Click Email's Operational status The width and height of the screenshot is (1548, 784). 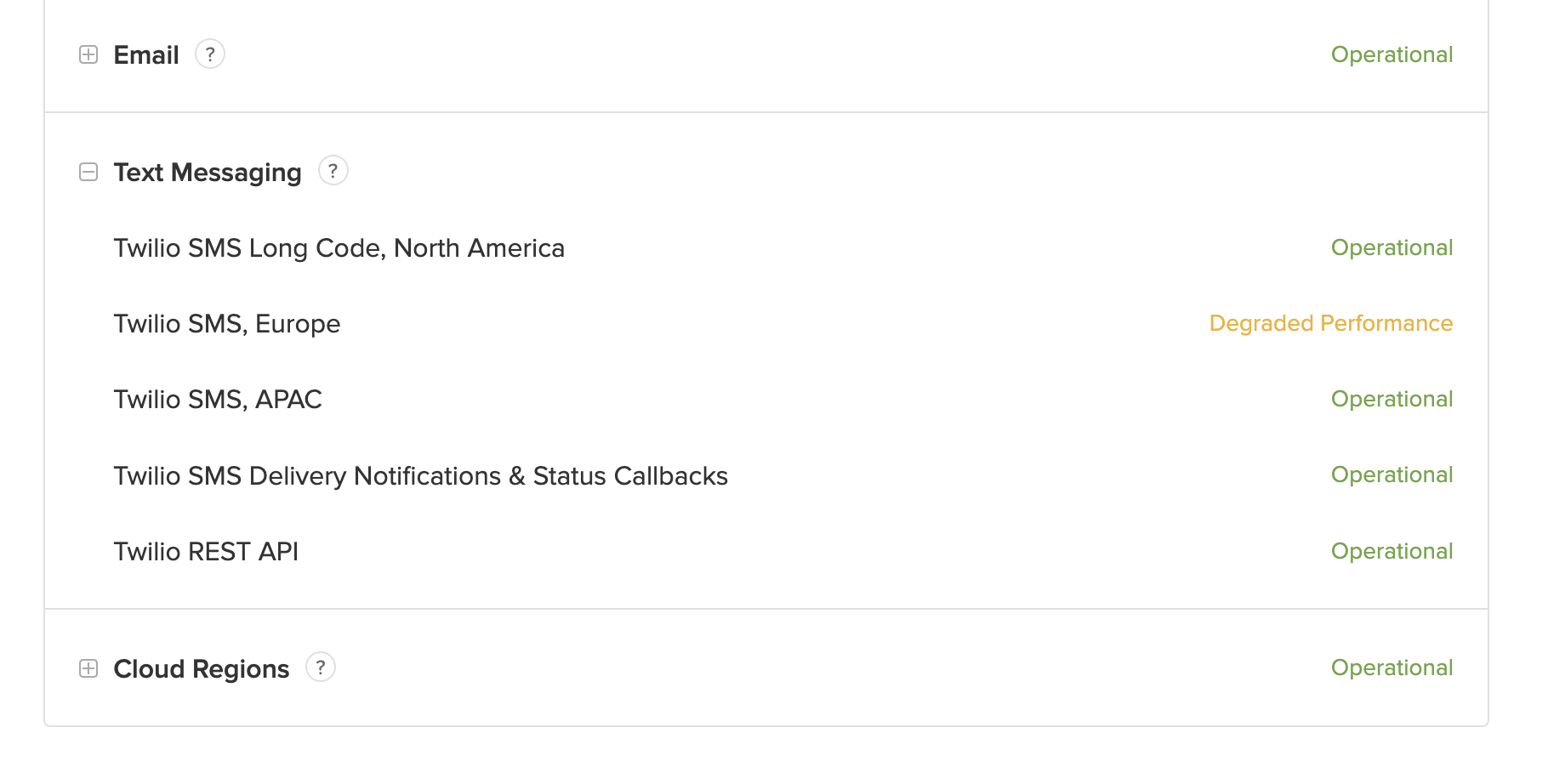(x=1391, y=54)
